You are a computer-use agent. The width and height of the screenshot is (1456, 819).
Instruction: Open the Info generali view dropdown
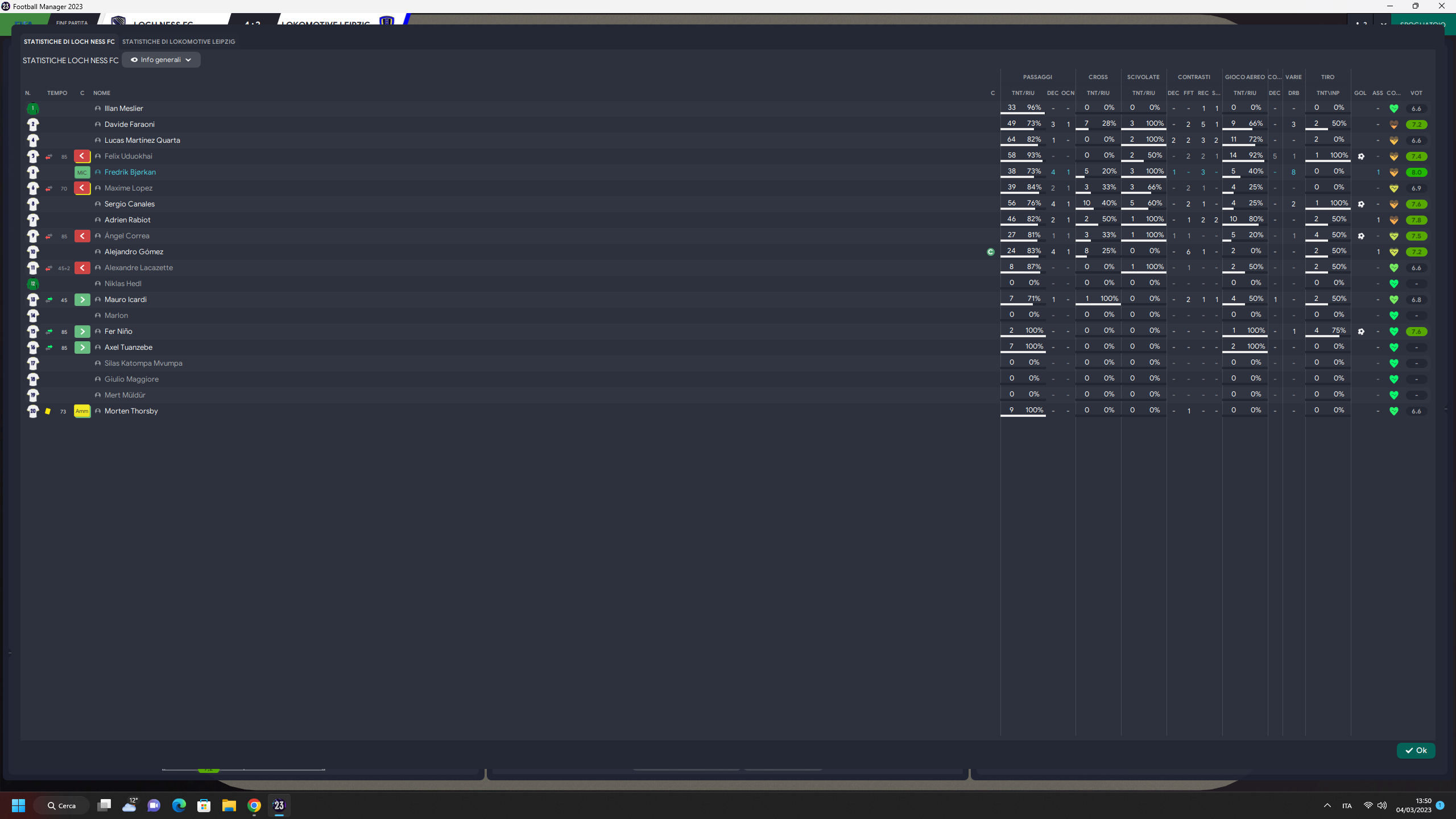[161, 60]
